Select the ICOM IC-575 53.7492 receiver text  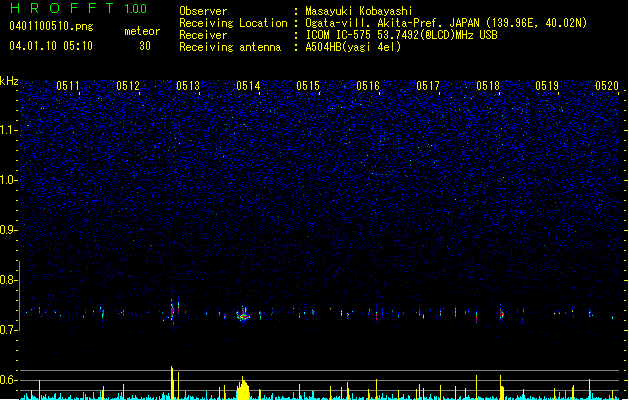point(401,35)
